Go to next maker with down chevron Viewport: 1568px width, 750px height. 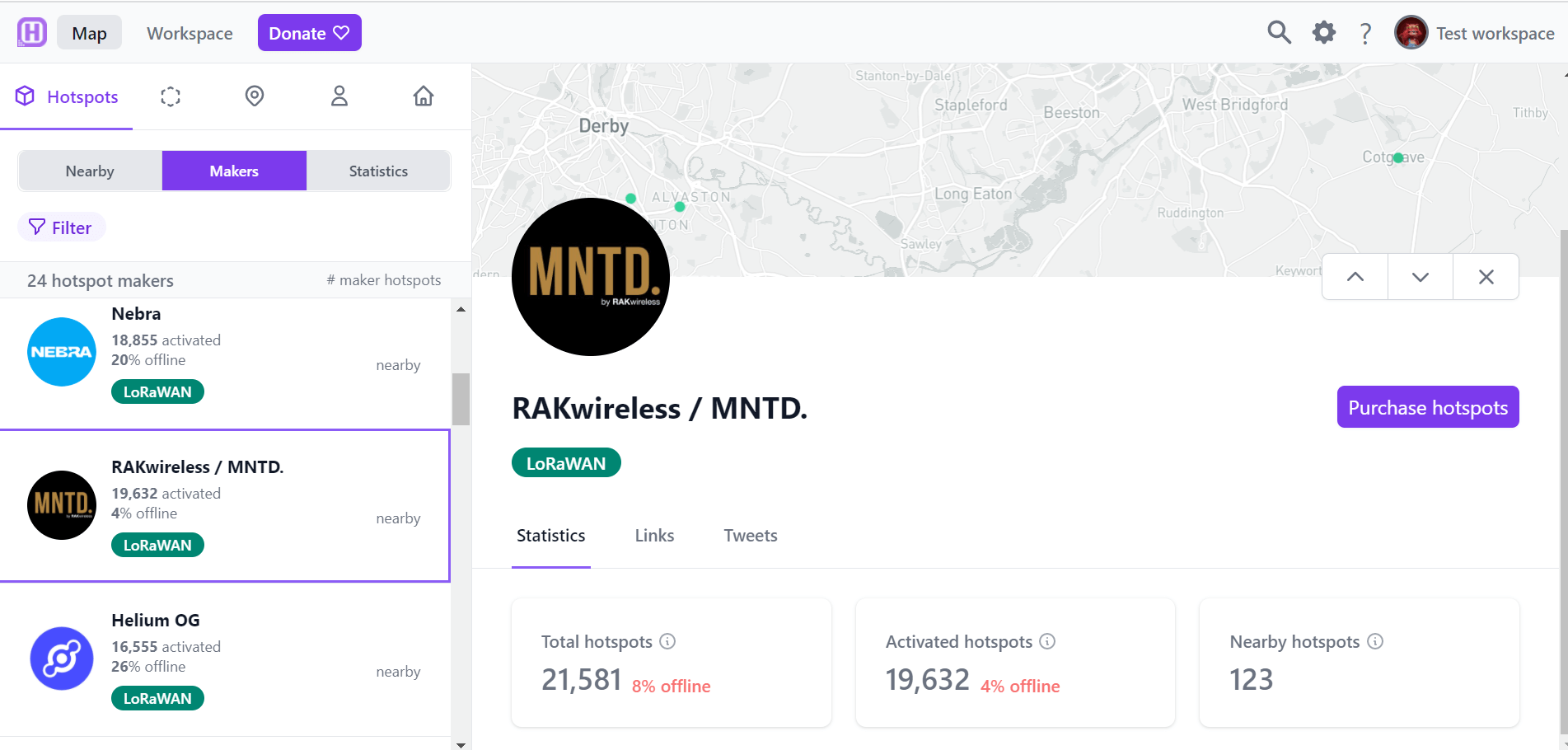[x=1421, y=277]
